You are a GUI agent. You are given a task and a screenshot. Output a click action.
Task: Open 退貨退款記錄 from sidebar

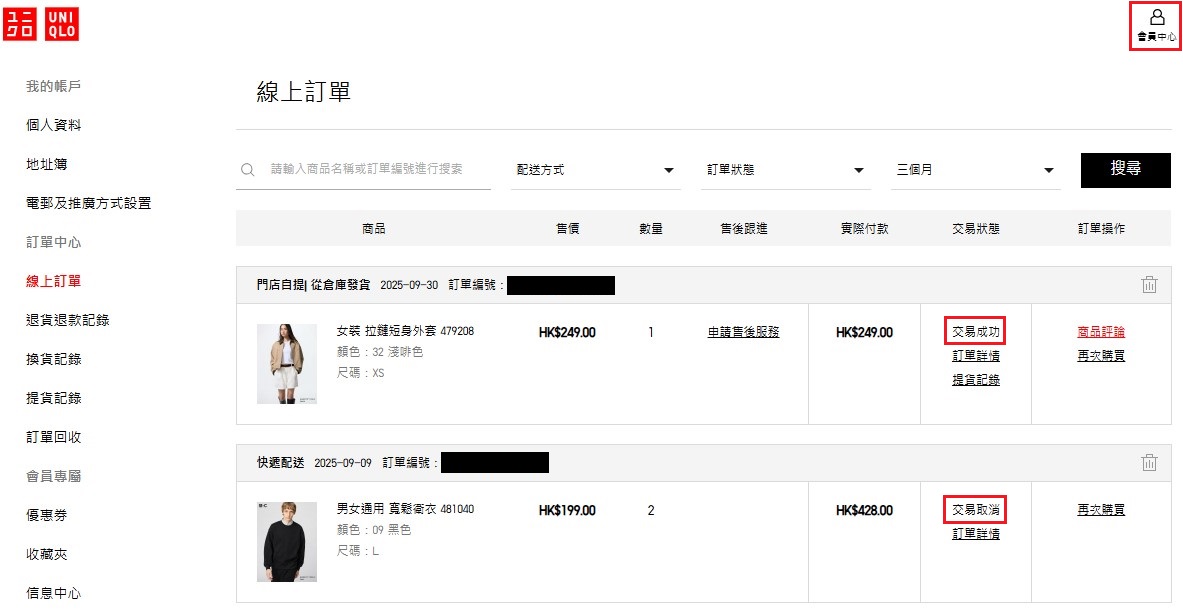pos(68,320)
